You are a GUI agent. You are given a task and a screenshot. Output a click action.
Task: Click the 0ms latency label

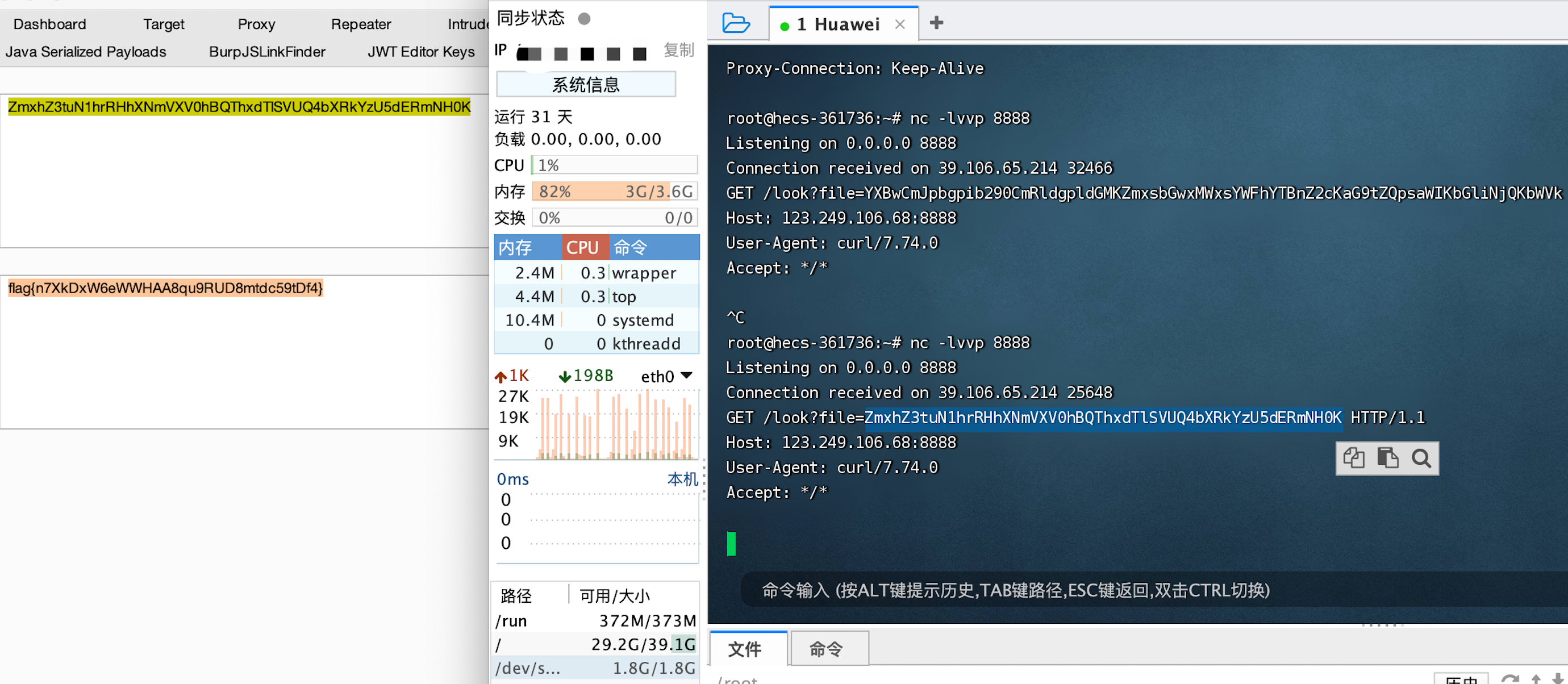coord(512,479)
